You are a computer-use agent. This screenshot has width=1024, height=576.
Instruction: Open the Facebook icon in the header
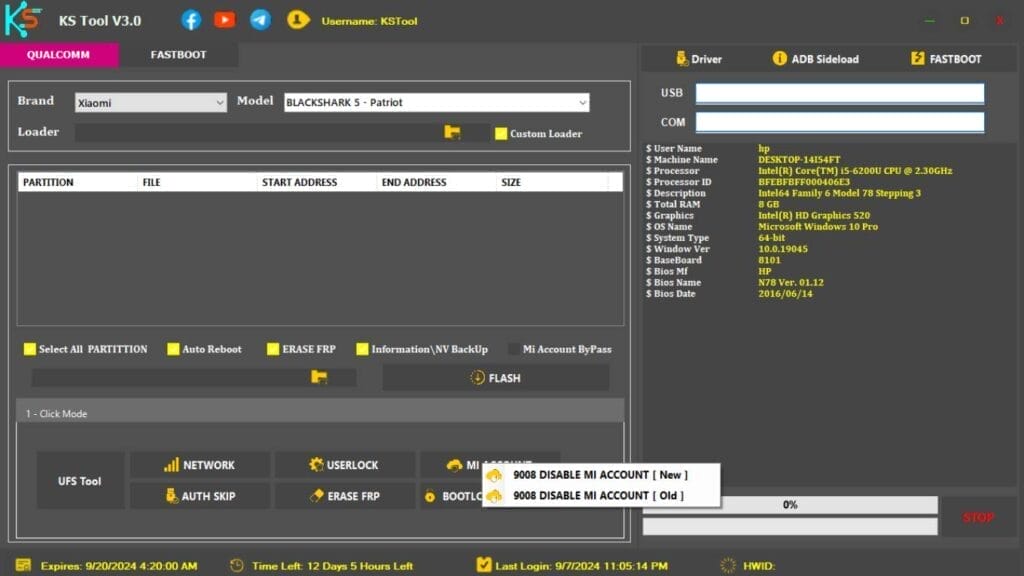(190, 19)
